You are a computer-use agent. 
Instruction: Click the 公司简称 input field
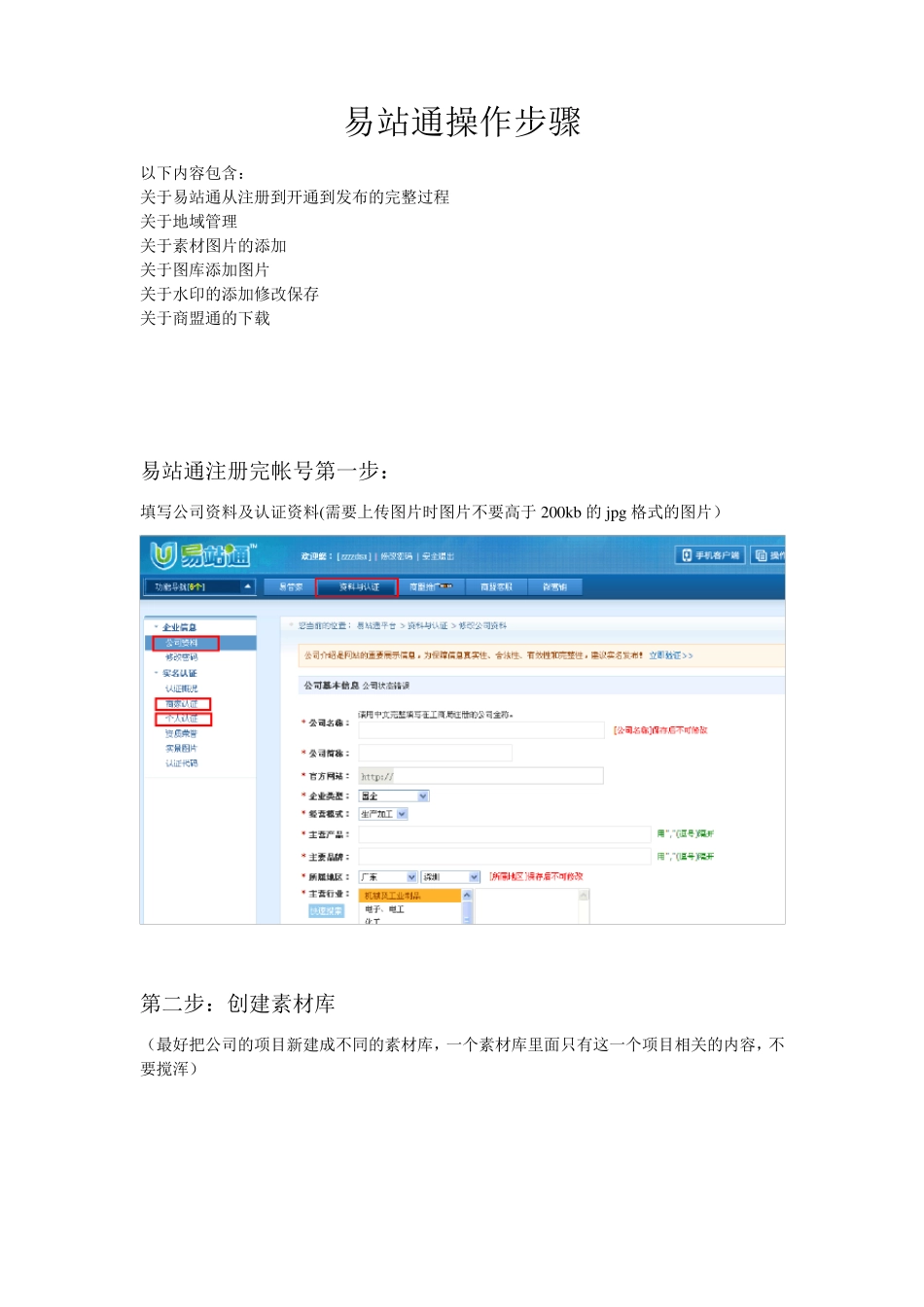[435, 753]
